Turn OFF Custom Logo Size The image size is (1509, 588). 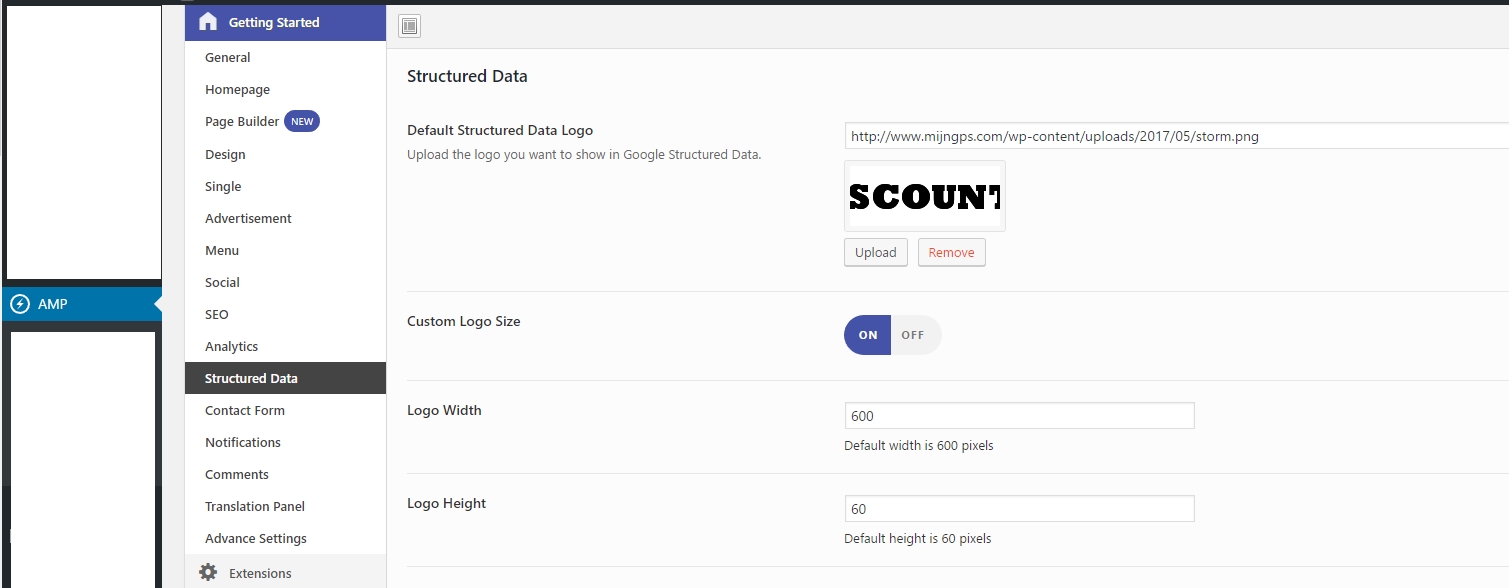[x=914, y=335]
